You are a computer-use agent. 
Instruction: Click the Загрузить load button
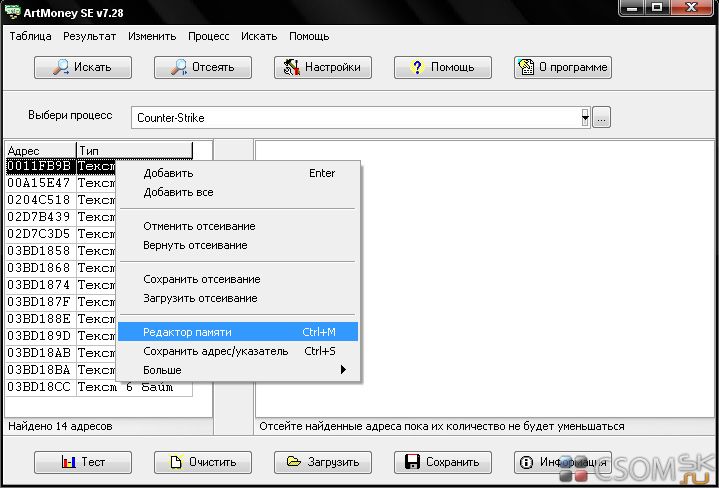coord(323,462)
